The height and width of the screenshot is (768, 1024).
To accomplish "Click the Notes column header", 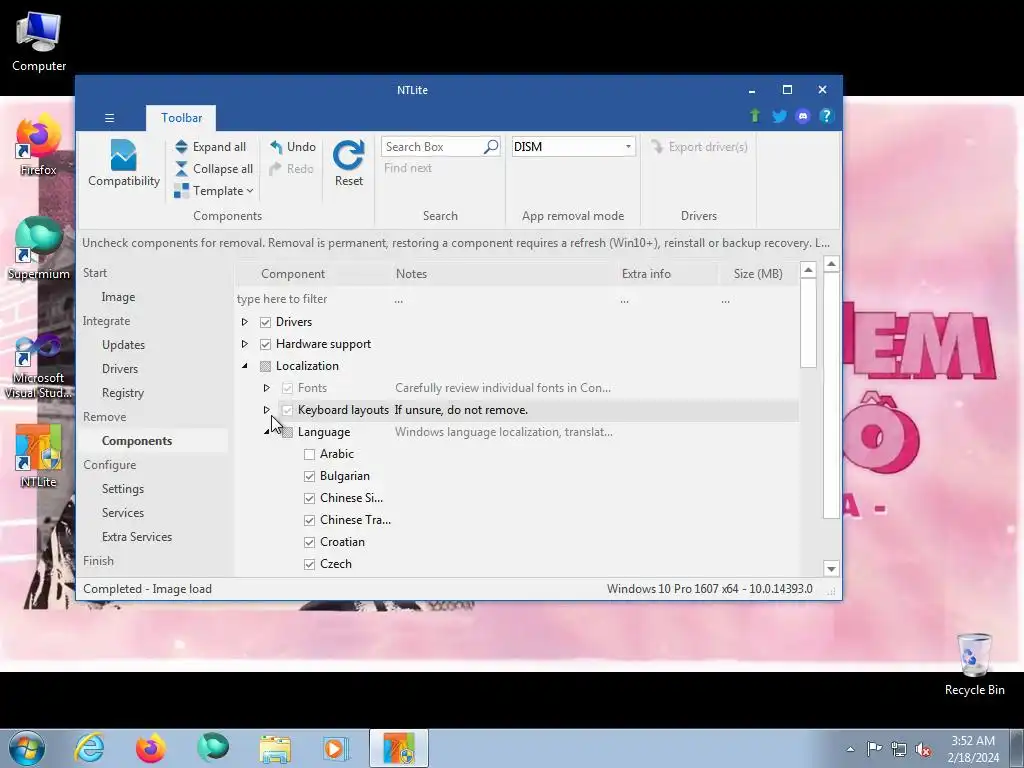I will [x=503, y=274].
